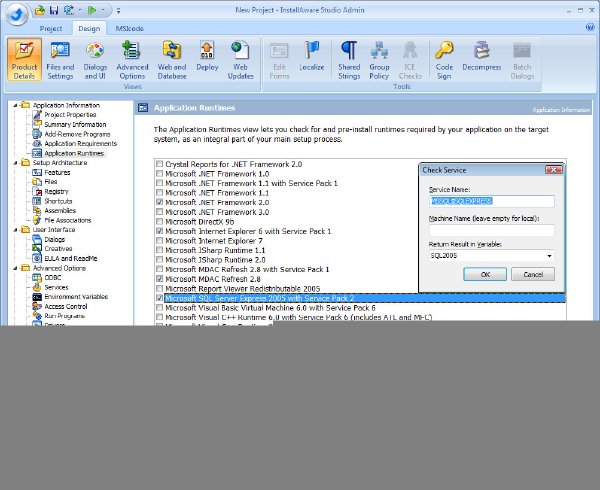The width and height of the screenshot is (600, 490).
Task: Select Services tree item
Action: pyautogui.click(x=56, y=287)
